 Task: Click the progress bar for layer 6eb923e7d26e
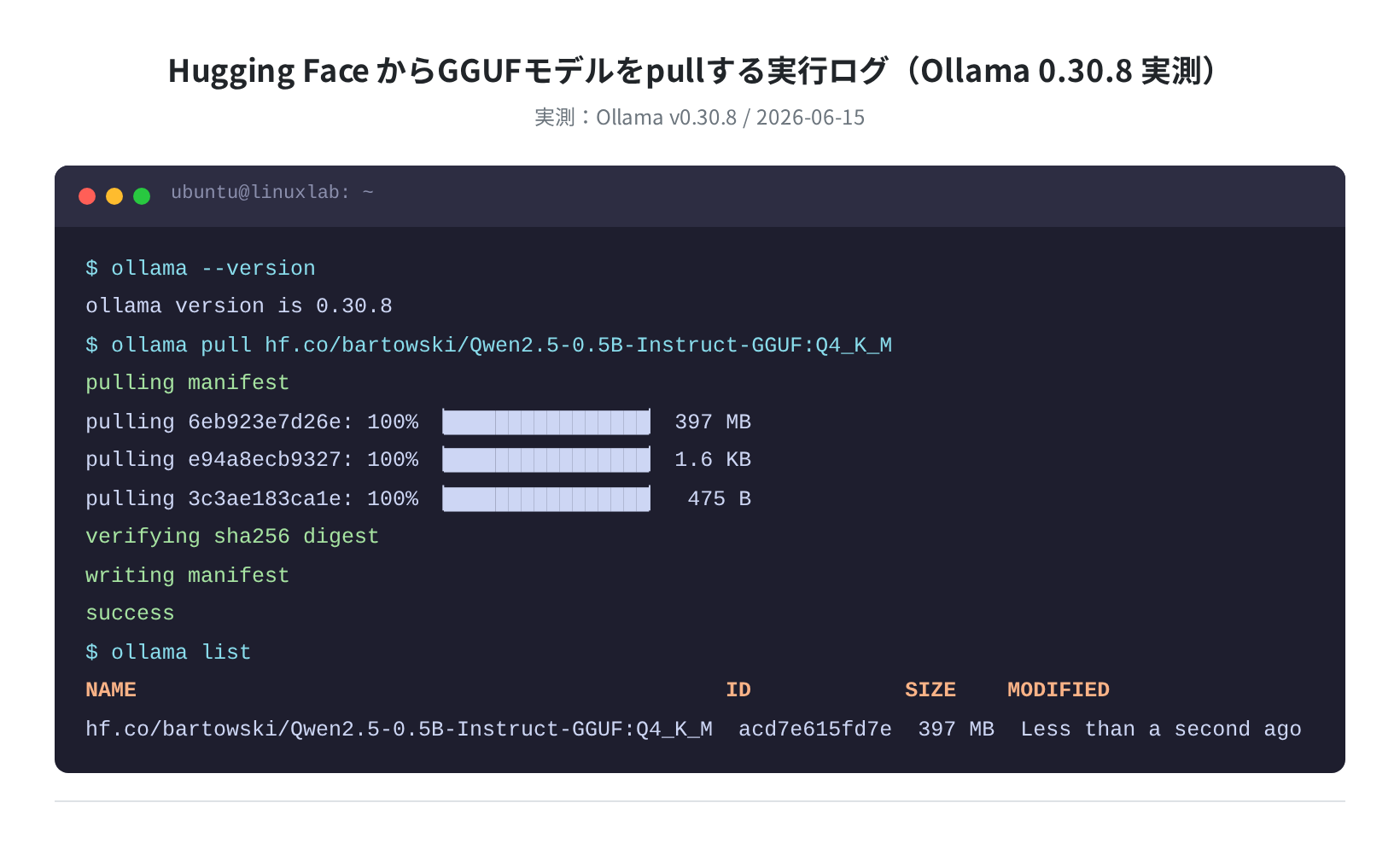[x=546, y=422]
